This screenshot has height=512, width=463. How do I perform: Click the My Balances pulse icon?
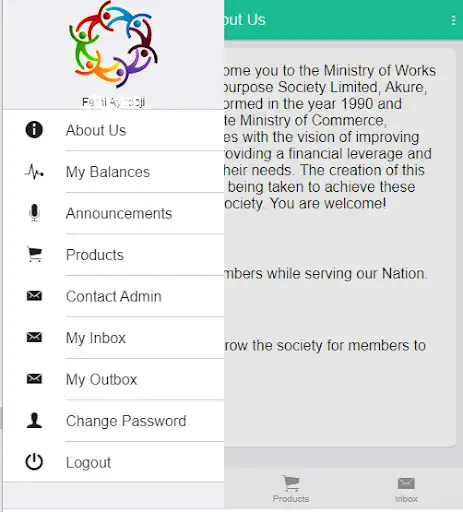[34, 171]
